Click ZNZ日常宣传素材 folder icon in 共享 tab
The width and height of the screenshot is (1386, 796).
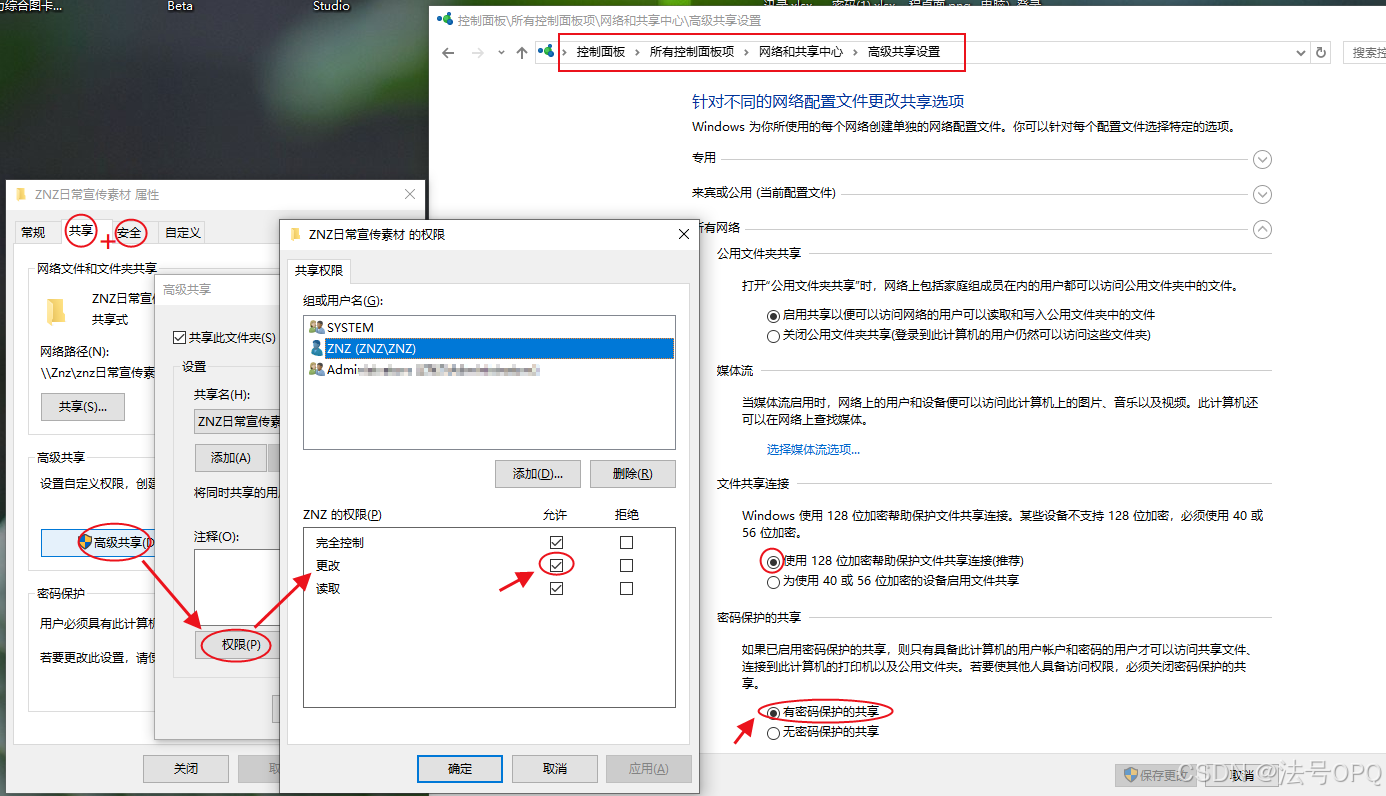[56, 311]
